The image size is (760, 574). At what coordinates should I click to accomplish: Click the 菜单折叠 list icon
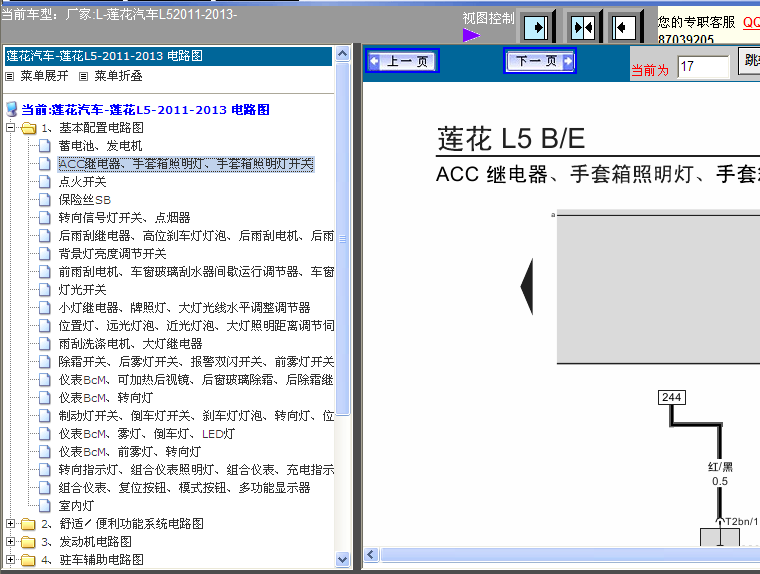click(x=83, y=76)
